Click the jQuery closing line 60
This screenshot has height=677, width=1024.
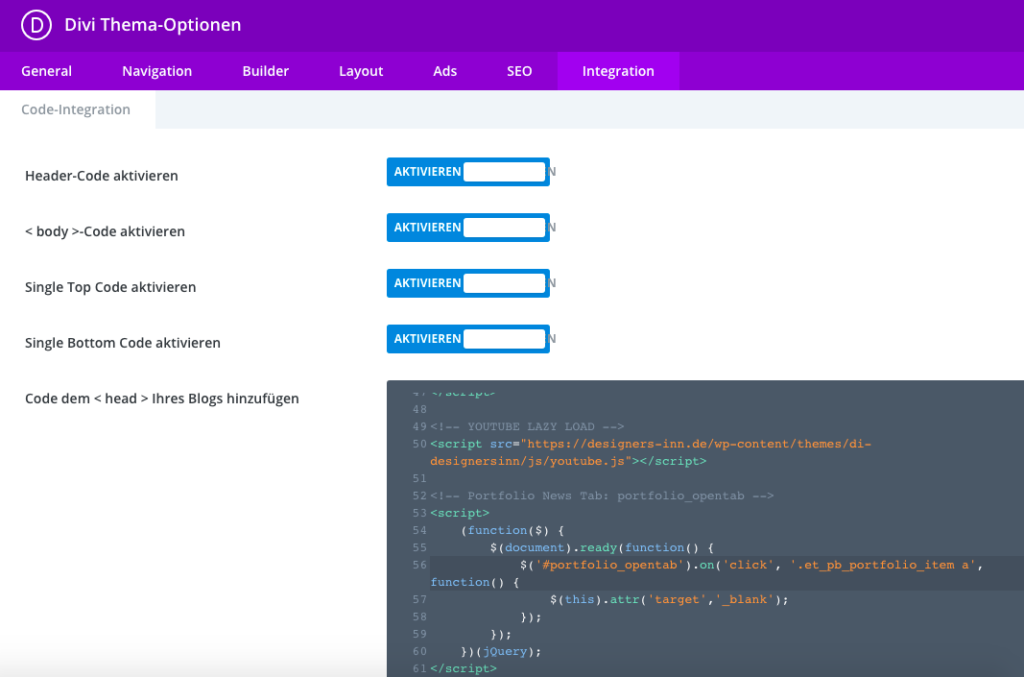[501, 651]
